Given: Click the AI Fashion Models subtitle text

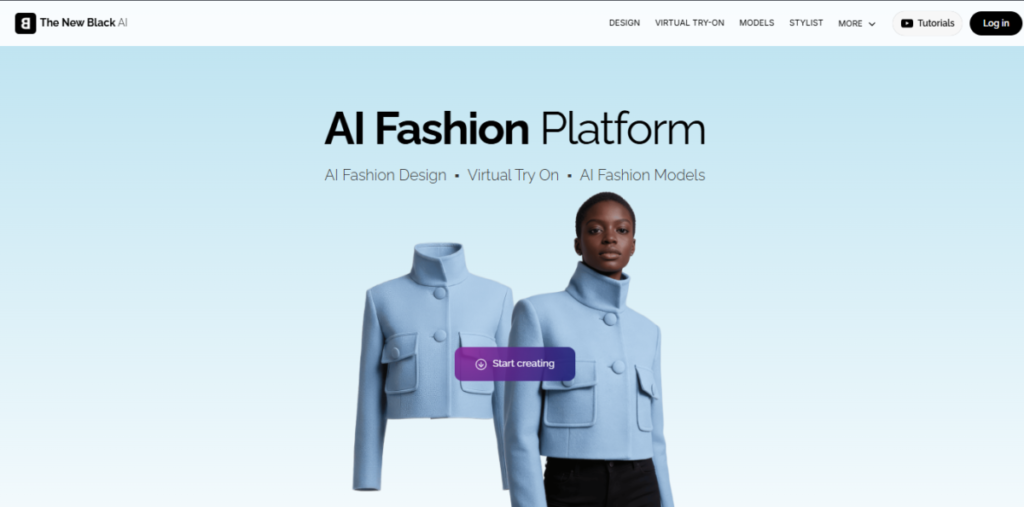Looking at the screenshot, I should [x=643, y=175].
